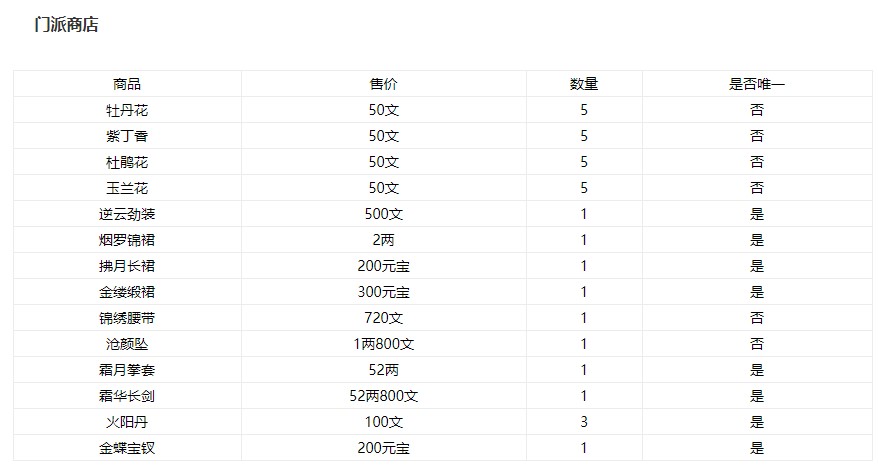The width and height of the screenshot is (879, 475).
Task: Click the 沧颜坠 product name
Action: click(x=127, y=344)
